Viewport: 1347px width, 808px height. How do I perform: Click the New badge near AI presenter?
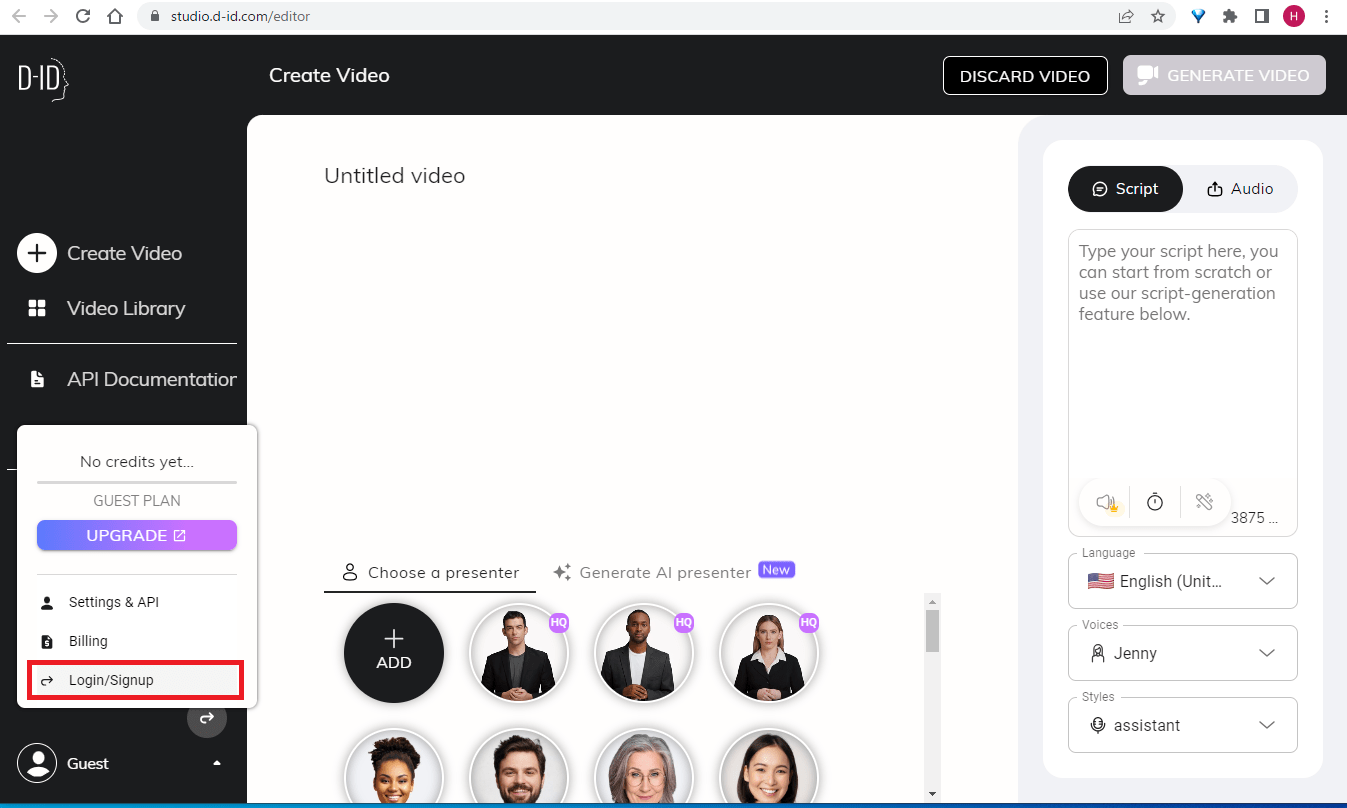(x=776, y=570)
